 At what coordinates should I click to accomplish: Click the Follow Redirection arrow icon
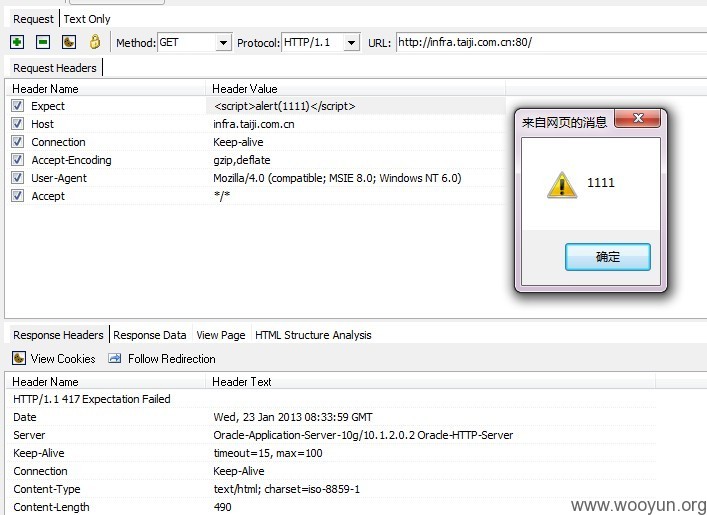[115, 358]
